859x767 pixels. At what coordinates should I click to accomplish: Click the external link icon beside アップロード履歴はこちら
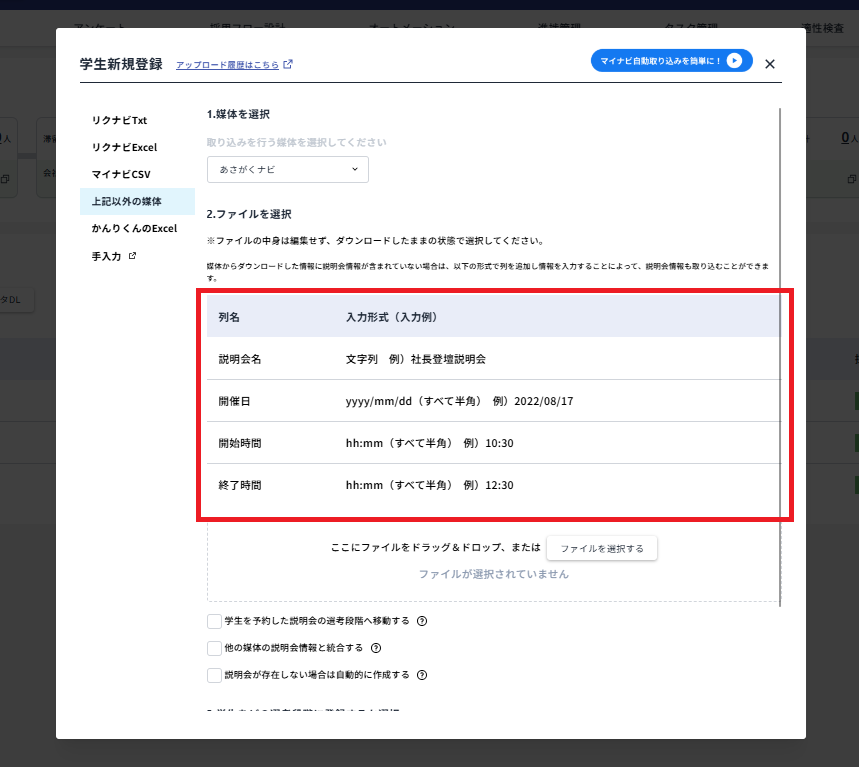tap(289, 62)
